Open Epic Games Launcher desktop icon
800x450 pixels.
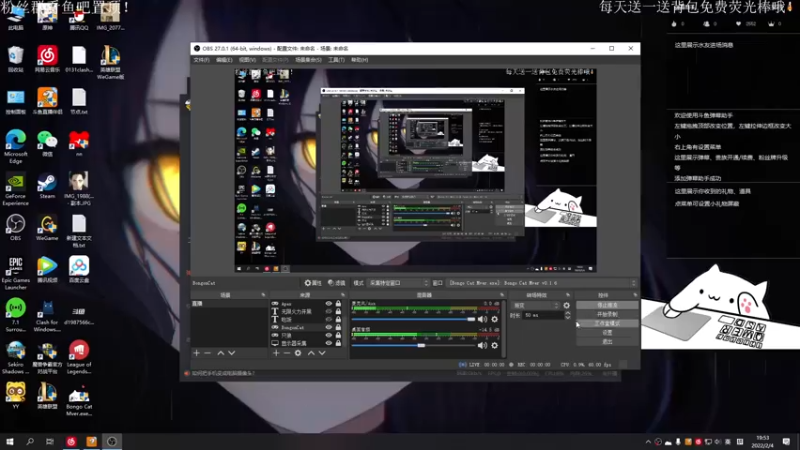(15, 273)
